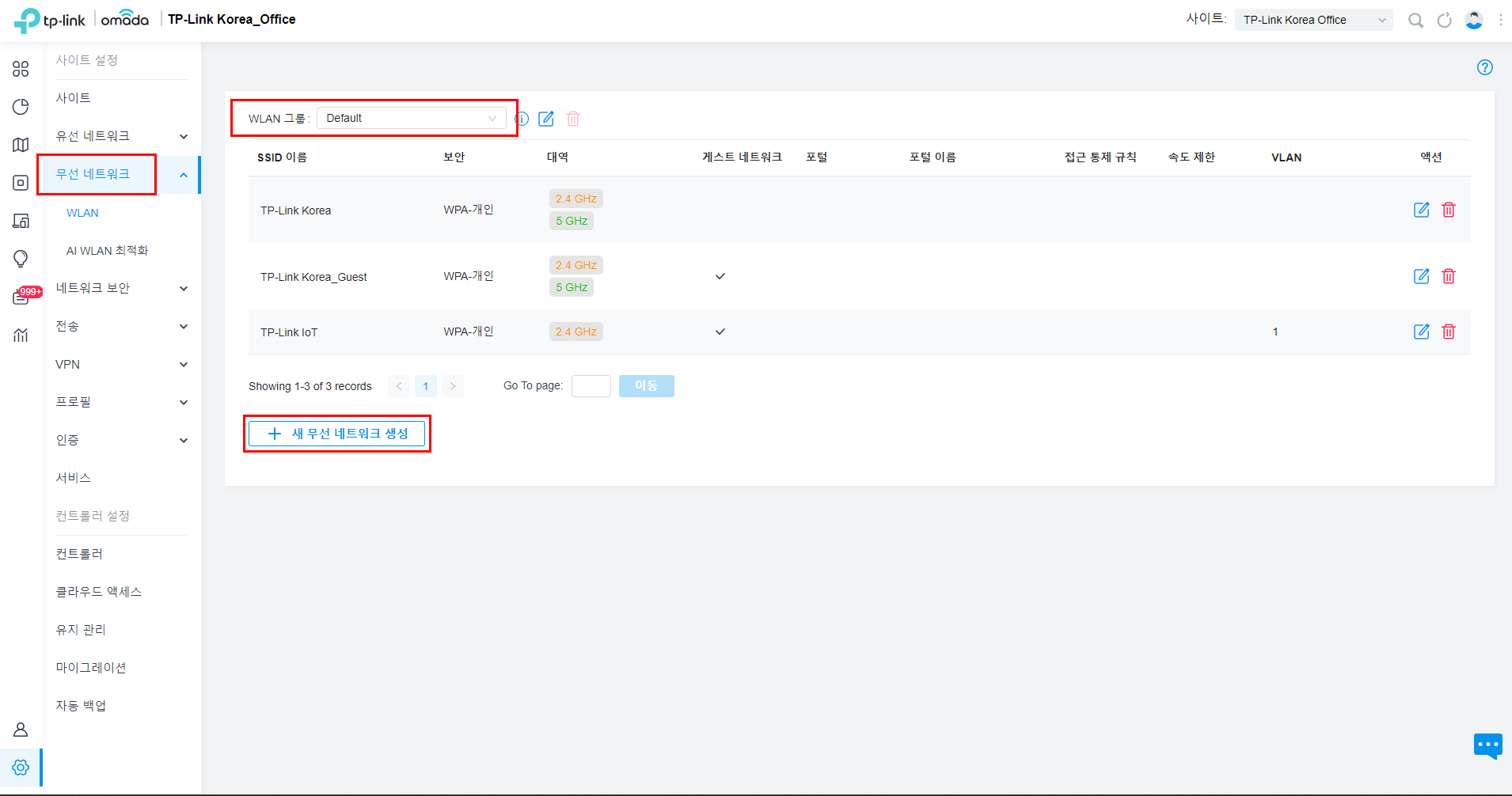Open the Insights lightbulb icon
This screenshot has width=1512, height=796.
click(21, 259)
